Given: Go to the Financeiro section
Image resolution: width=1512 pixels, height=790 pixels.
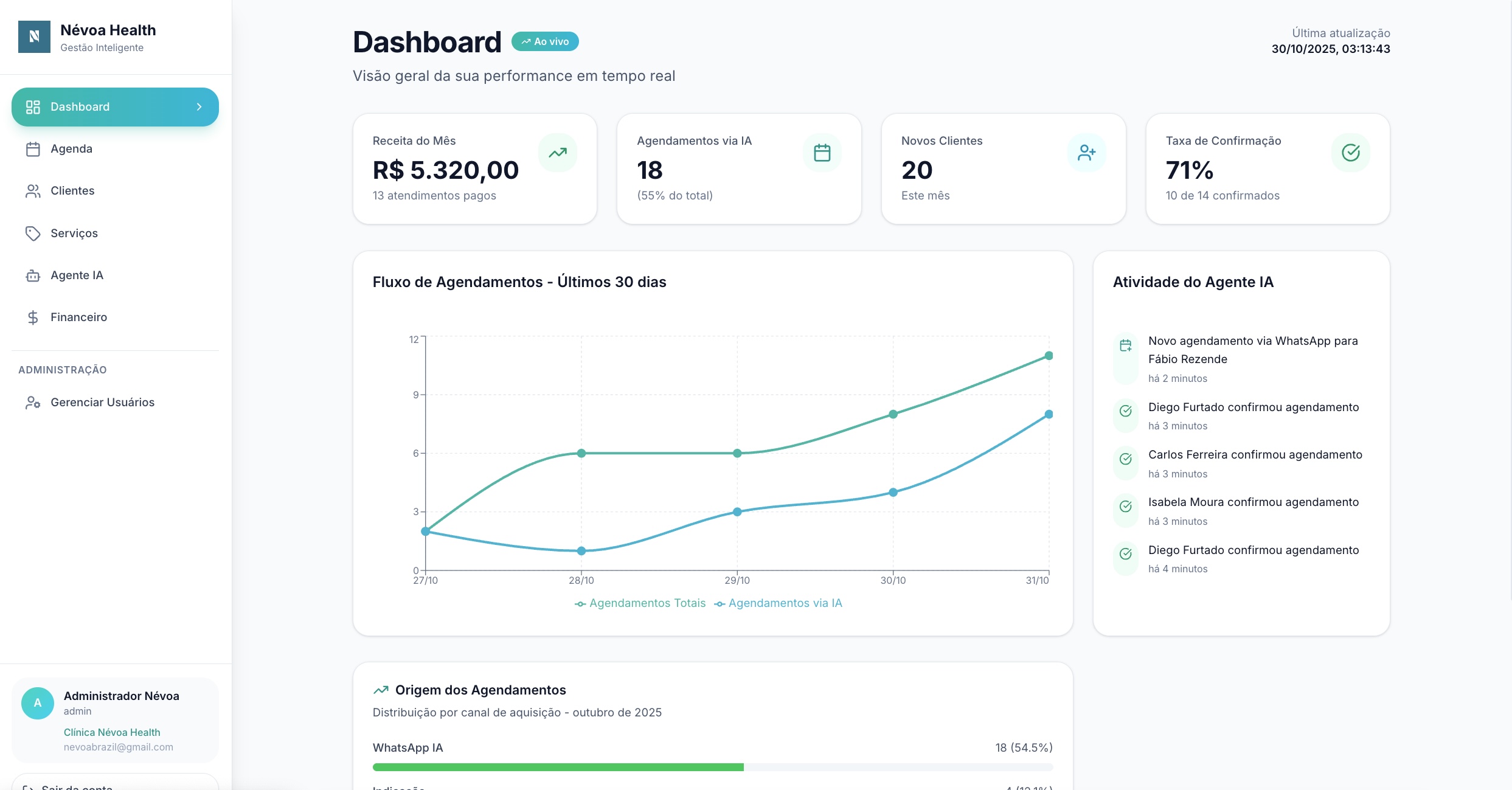Looking at the screenshot, I should pos(78,317).
